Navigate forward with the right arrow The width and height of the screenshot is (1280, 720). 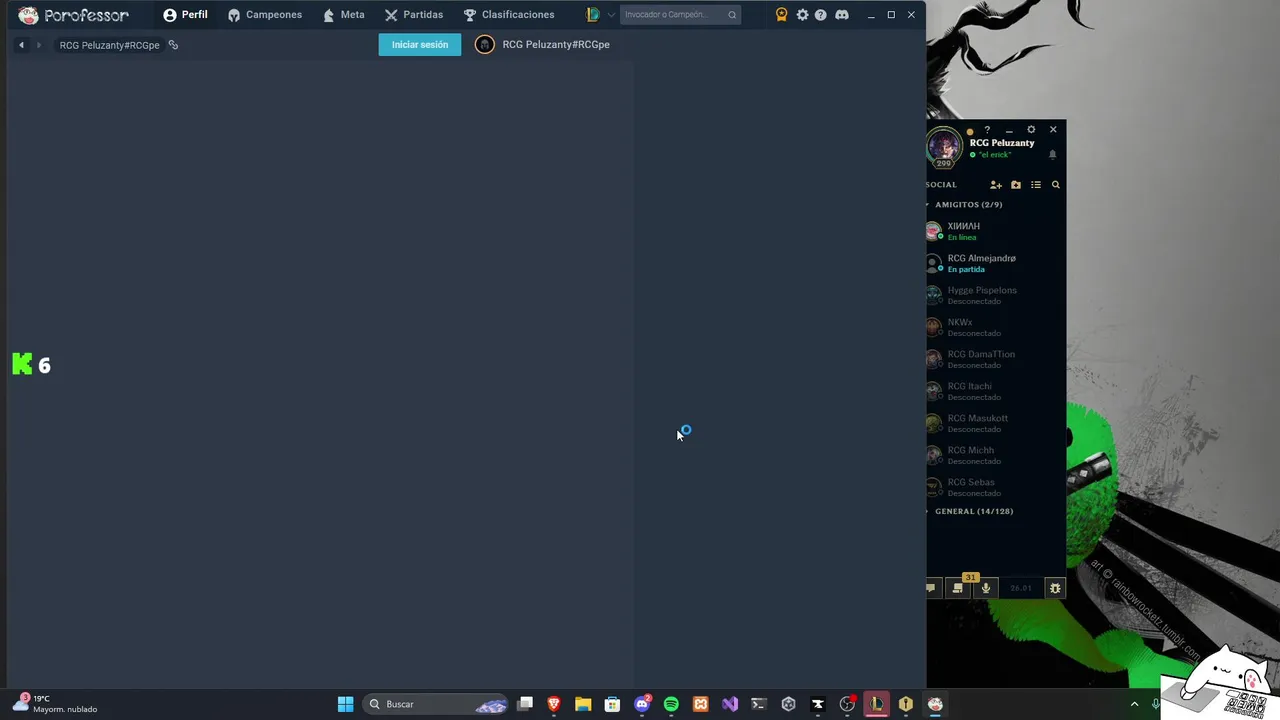(x=39, y=45)
